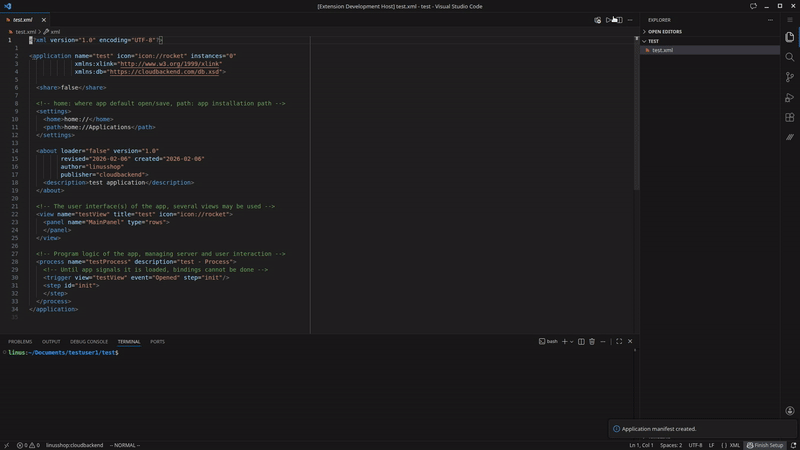Create a new terminal with plus icon

pos(564,341)
